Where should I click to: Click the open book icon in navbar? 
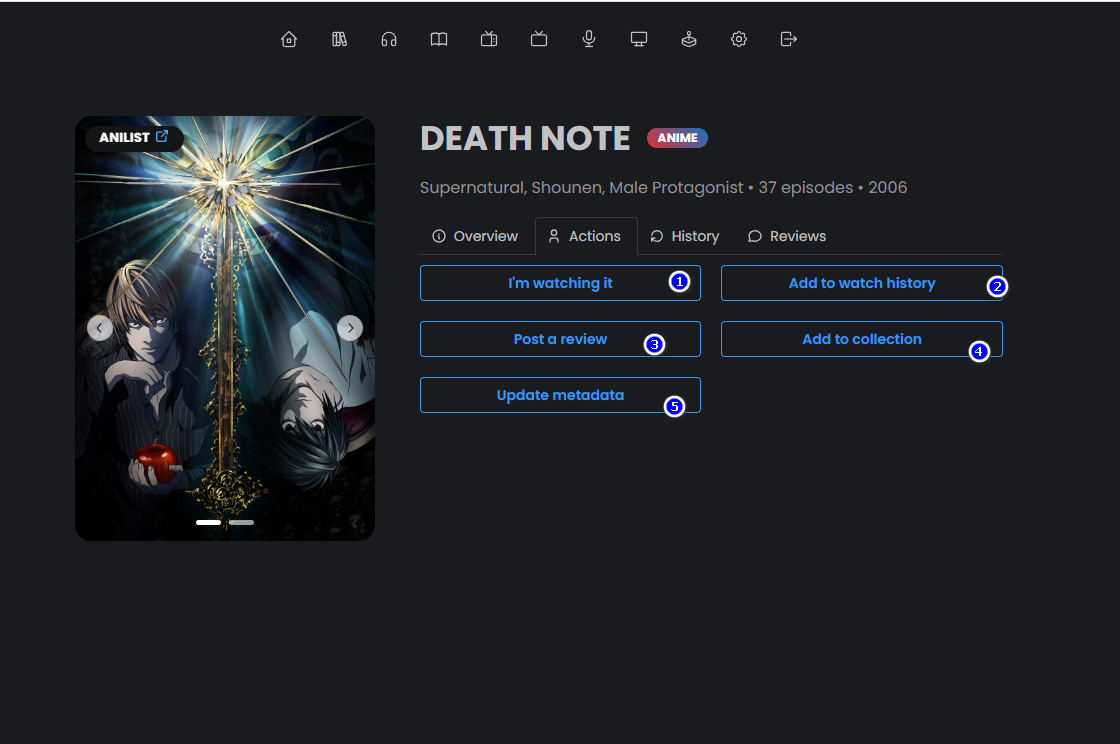pos(439,39)
